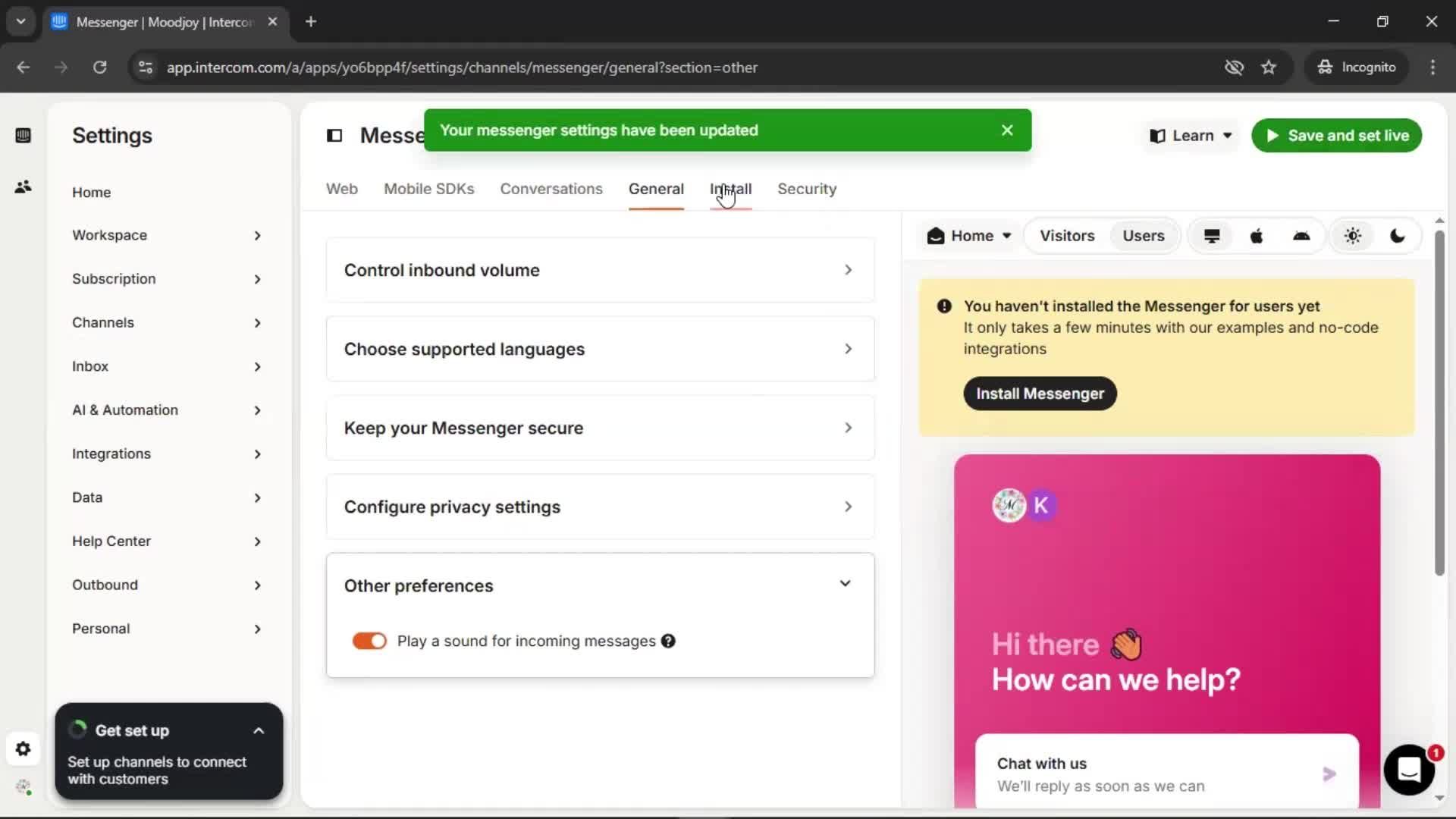The height and width of the screenshot is (819, 1456).
Task: Click the K avatar in messenger preview
Action: 1041,505
